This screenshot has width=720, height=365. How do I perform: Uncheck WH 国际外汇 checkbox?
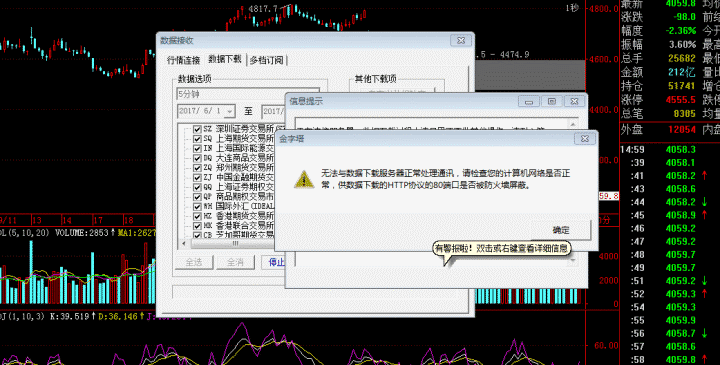coord(197,206)
